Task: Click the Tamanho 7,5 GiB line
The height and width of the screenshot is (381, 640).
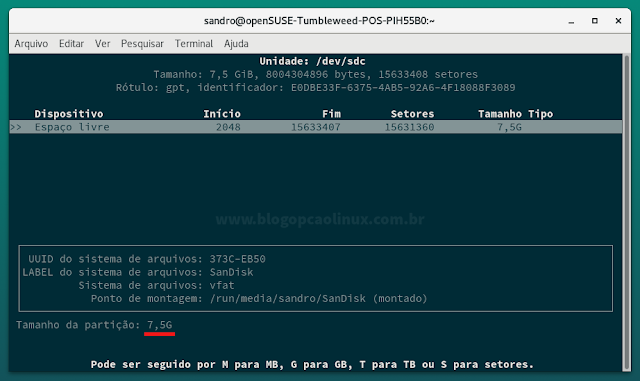Action: (x=316, y=74)
